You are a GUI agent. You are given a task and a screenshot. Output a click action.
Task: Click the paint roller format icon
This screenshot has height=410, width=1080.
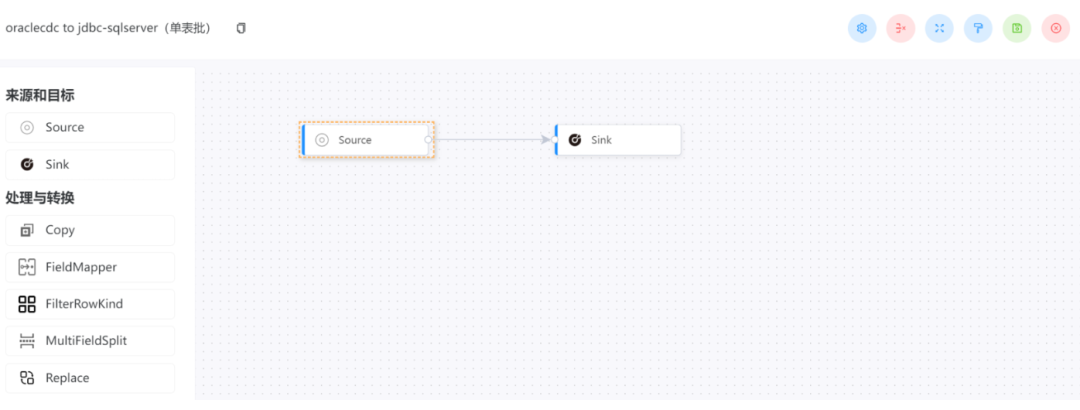pyautogui.click(x=978, y=28)
